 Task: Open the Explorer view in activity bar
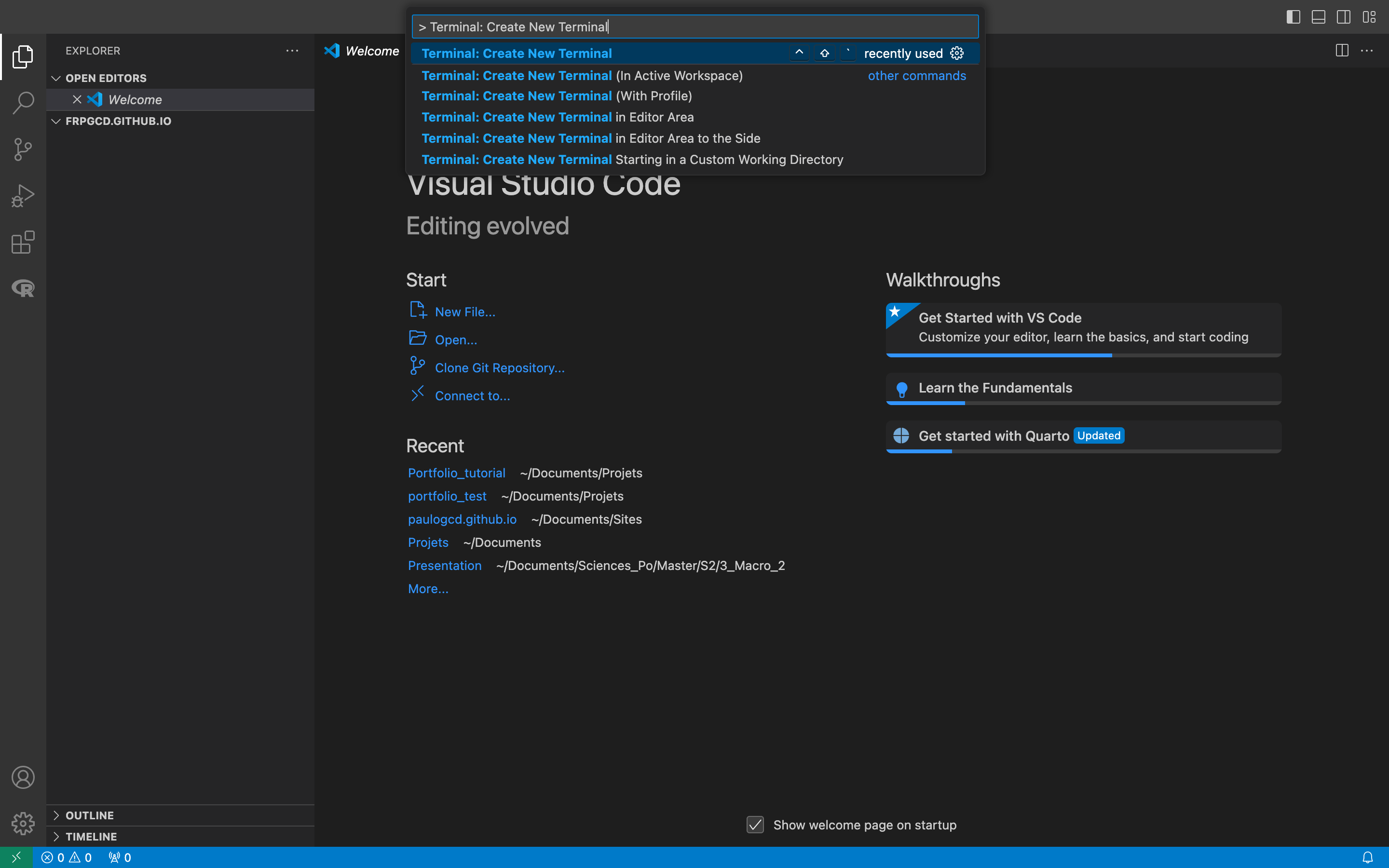tap(23, 56)
